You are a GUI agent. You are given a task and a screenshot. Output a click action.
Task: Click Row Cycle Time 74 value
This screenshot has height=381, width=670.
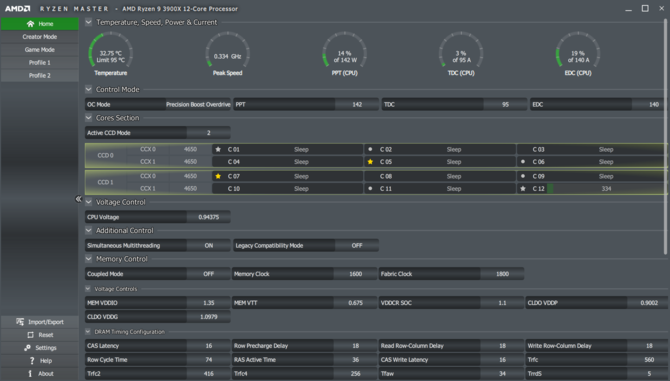209,360
